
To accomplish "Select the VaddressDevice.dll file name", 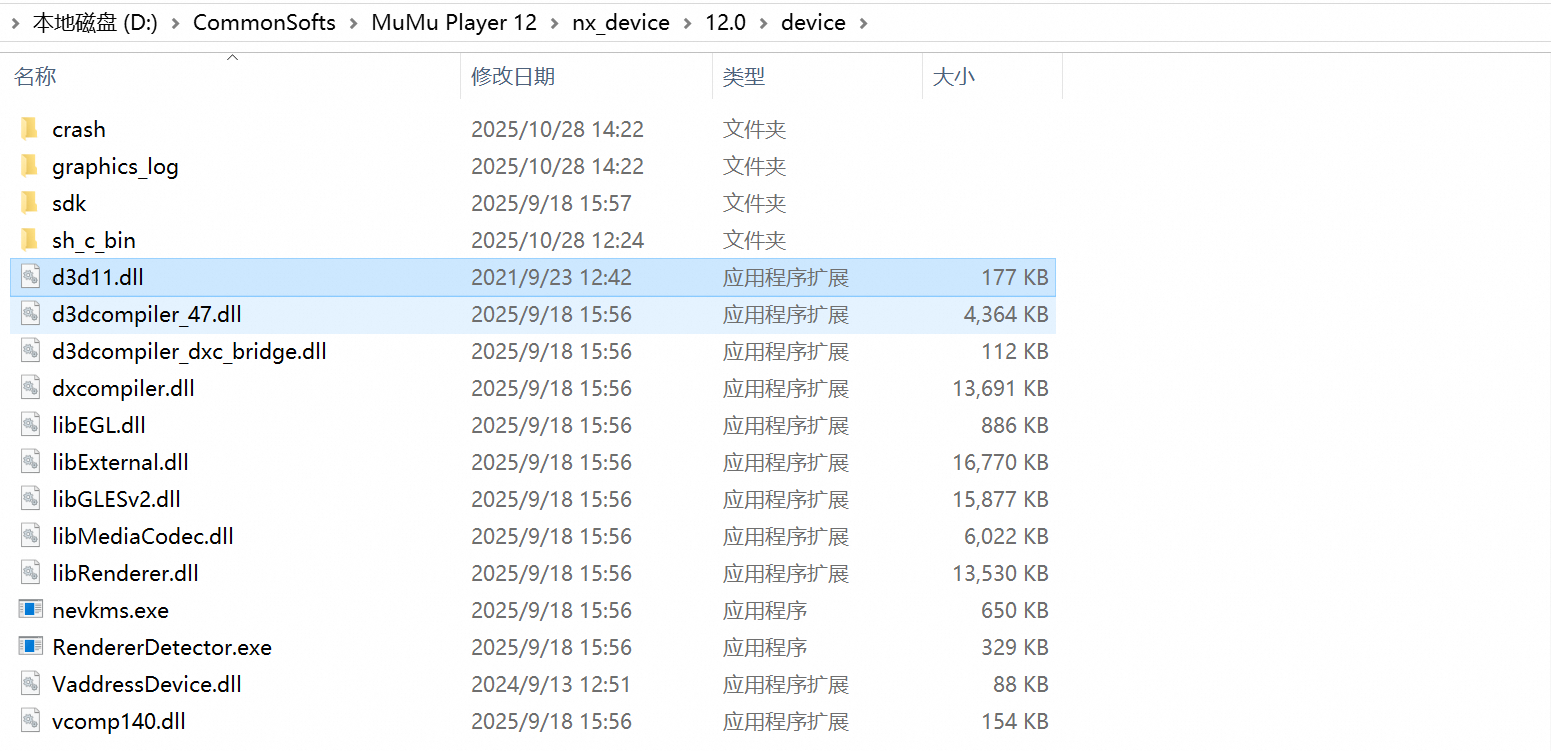I will point(147,685).
